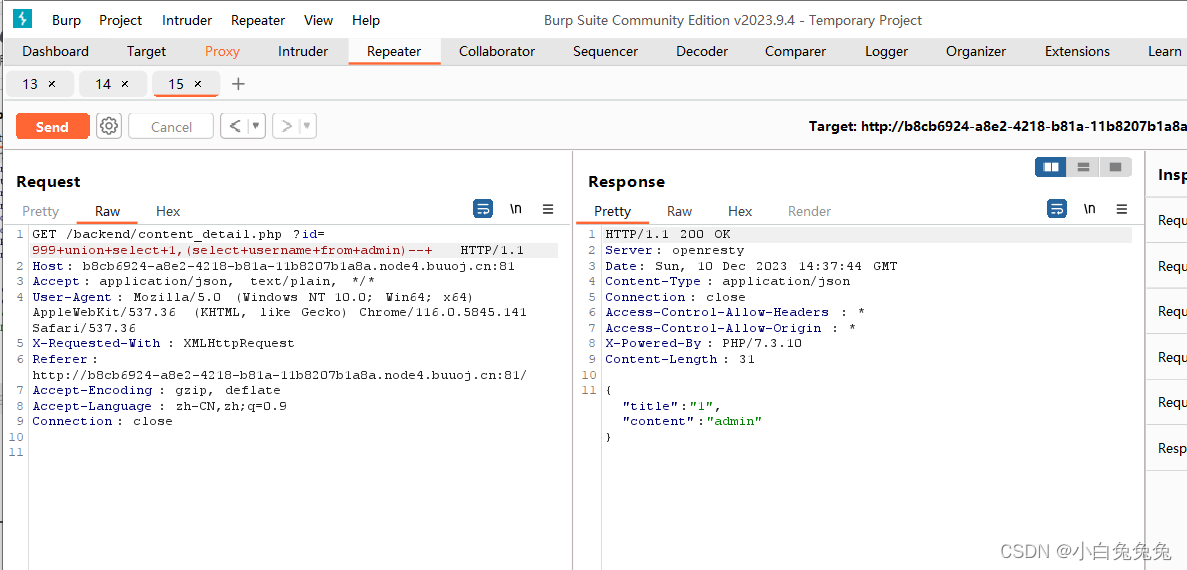Show Response in Raw view
Image resolution: width=1187 pixels, height=570 pixels.
tap(679, 211)
